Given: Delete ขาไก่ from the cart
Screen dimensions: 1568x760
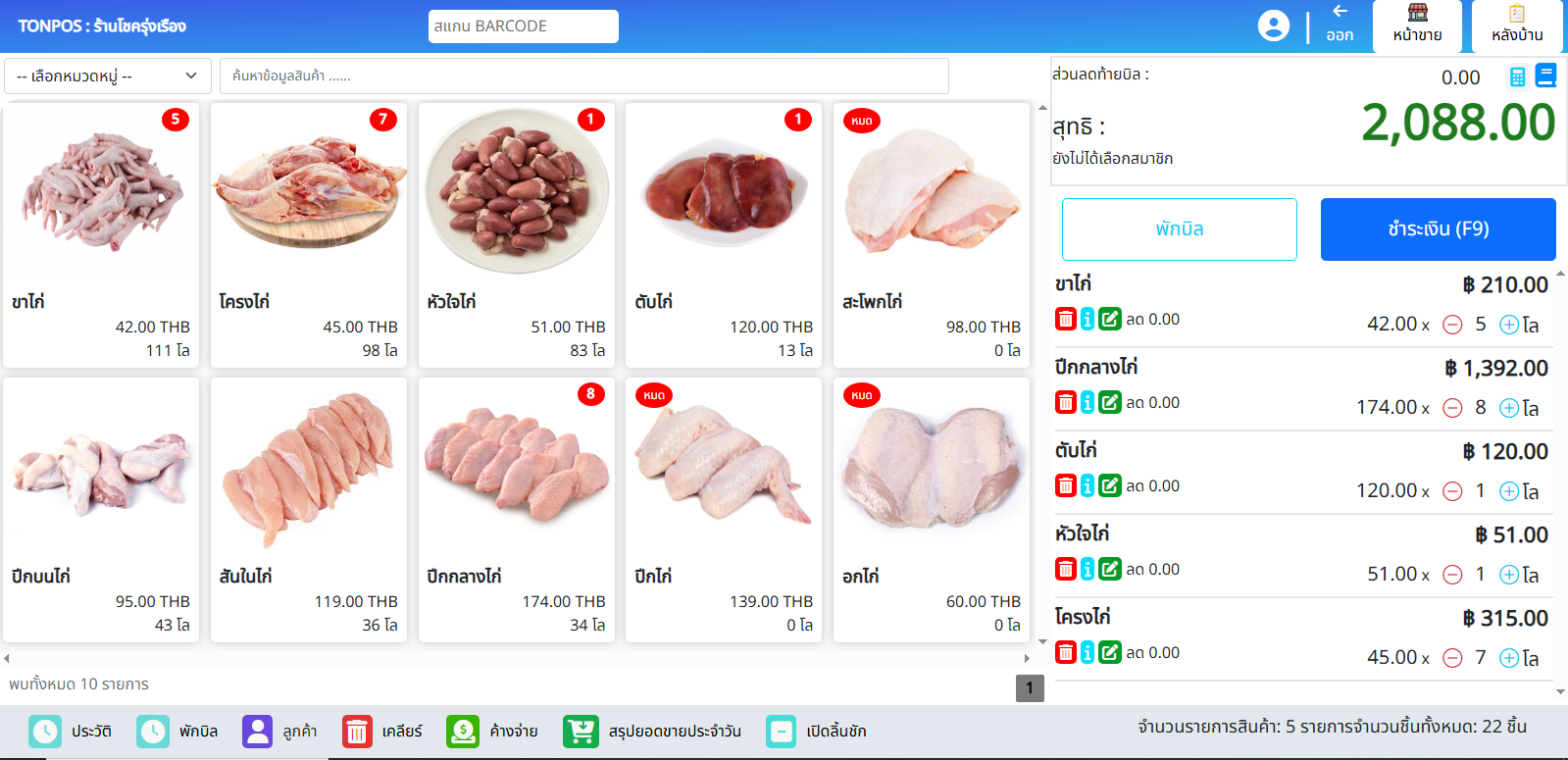Looking at the screenshot, I should click(1066, 319).
